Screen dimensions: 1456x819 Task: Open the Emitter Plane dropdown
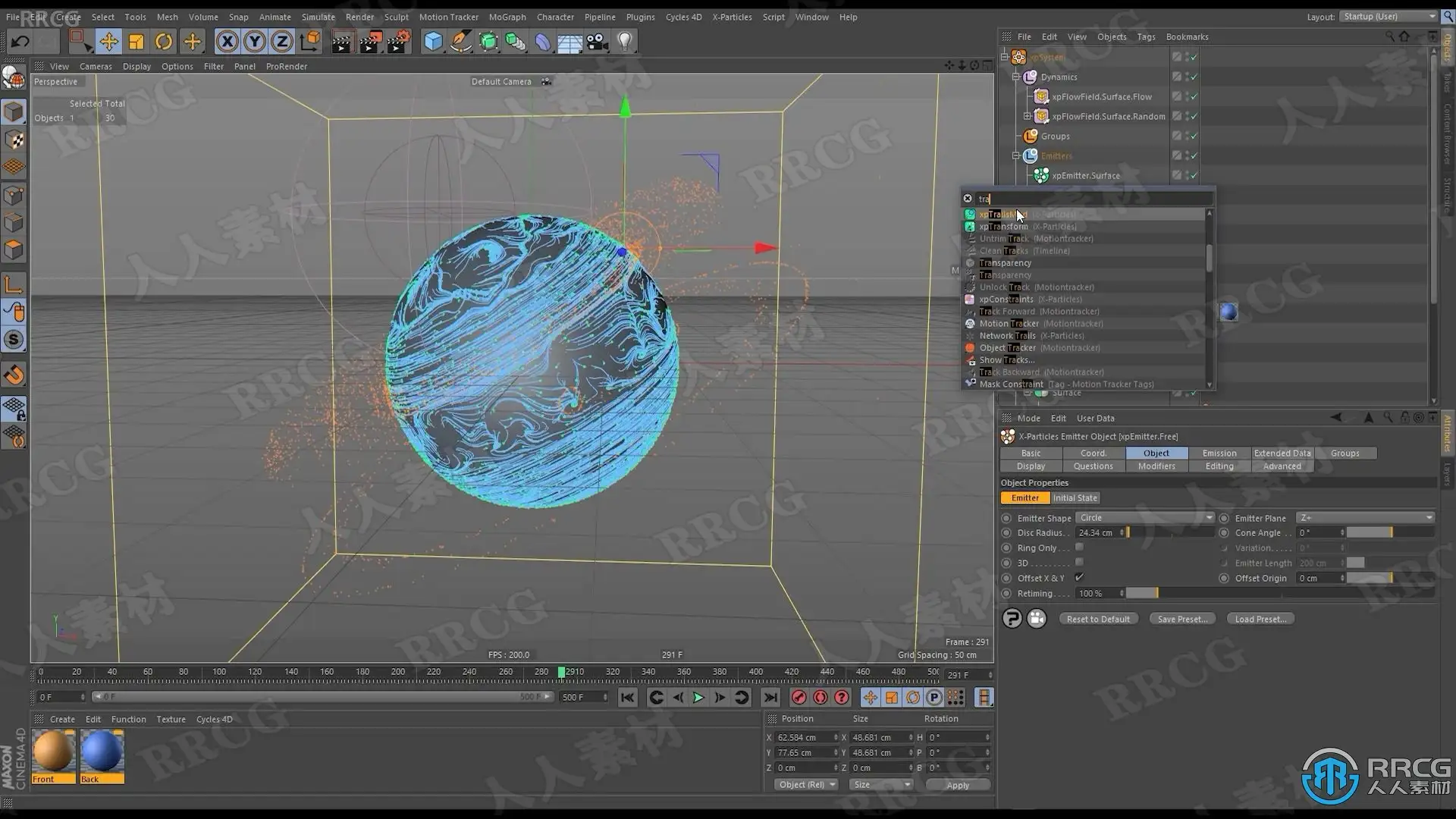(1365, 518)
